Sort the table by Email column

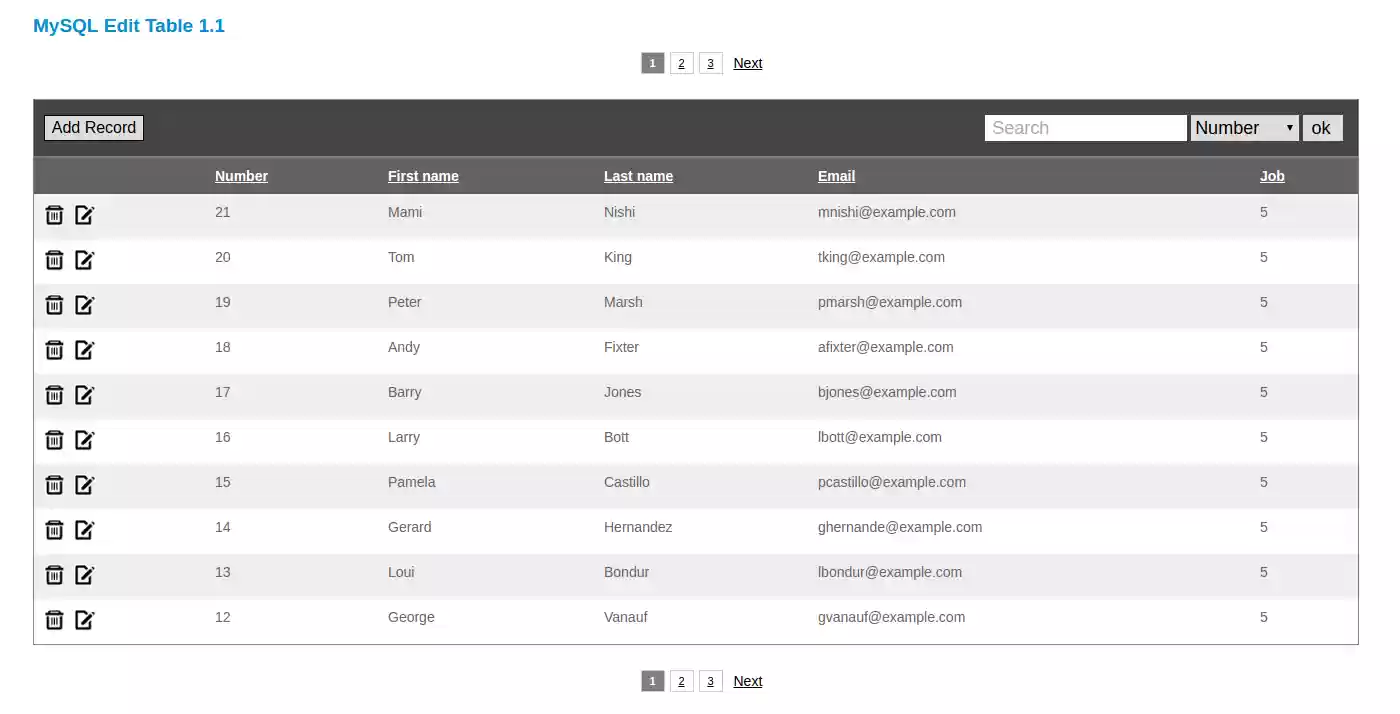[836, 176]
